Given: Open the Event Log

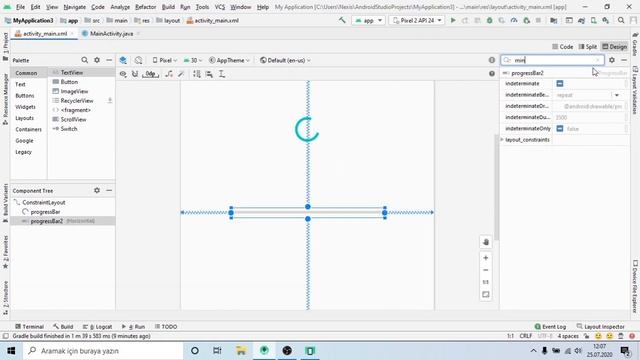Looking at the screenshot, I should point(550,327).
